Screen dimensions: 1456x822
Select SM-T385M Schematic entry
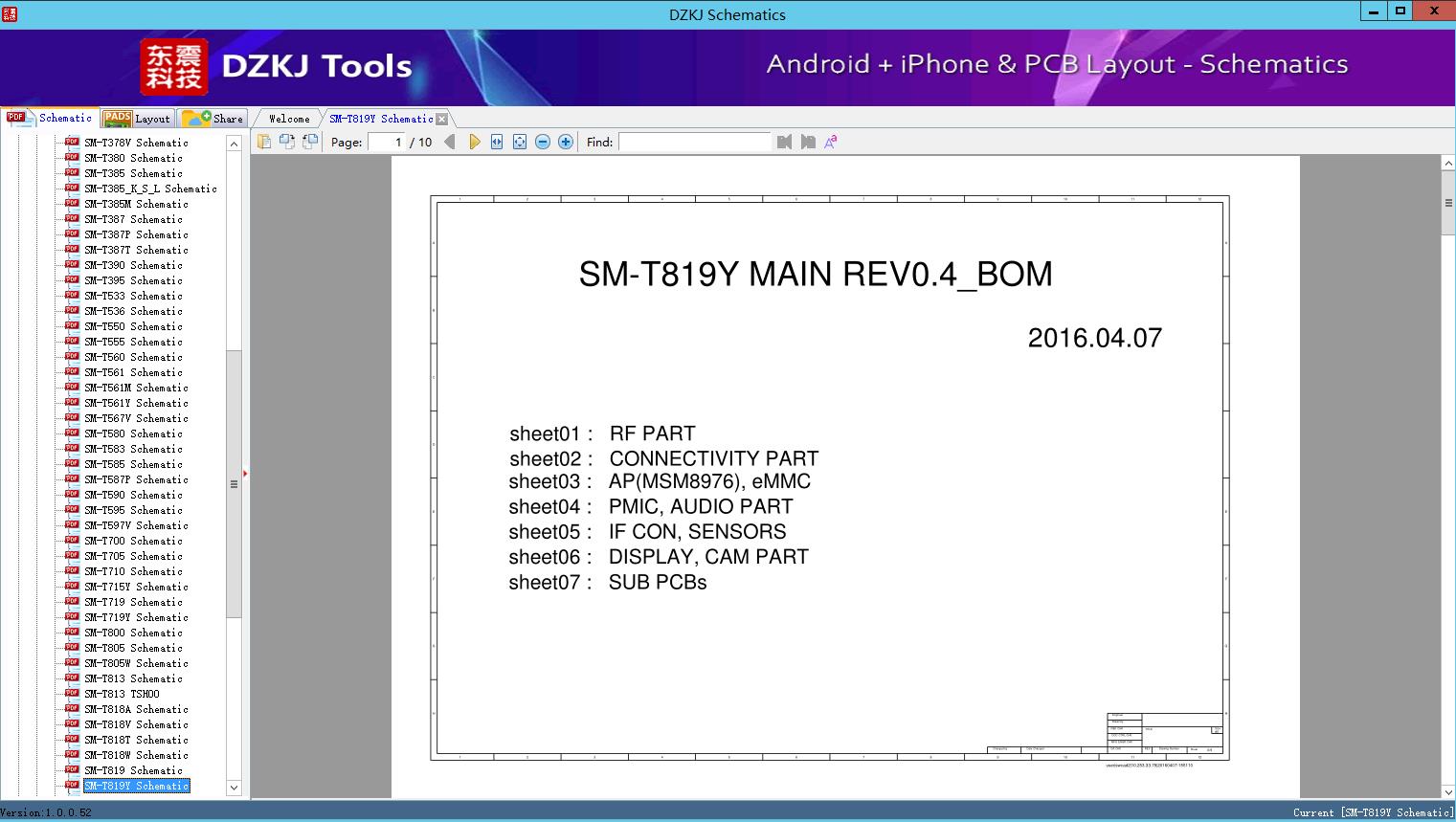(x=136, y=204)
